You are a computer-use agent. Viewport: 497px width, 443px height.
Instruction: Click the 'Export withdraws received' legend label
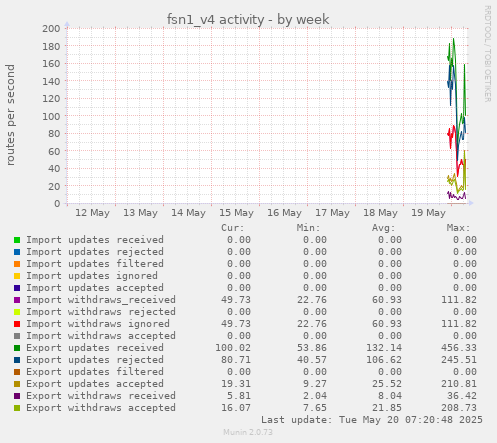click(101, 396)
